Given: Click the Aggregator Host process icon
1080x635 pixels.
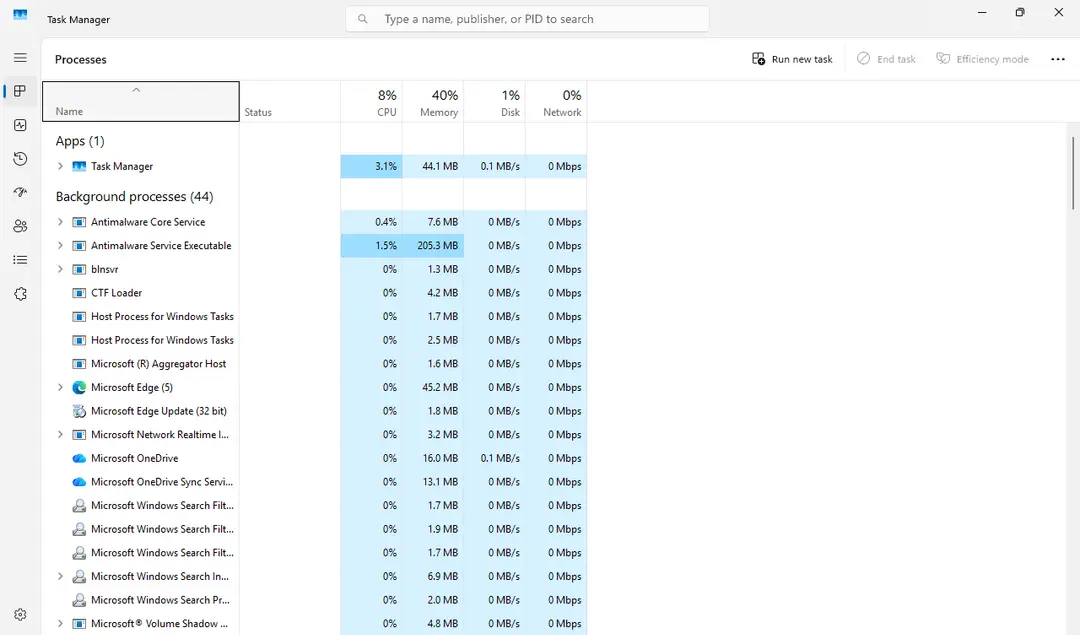Looking at the screenshot, I should tap(79, 364).
